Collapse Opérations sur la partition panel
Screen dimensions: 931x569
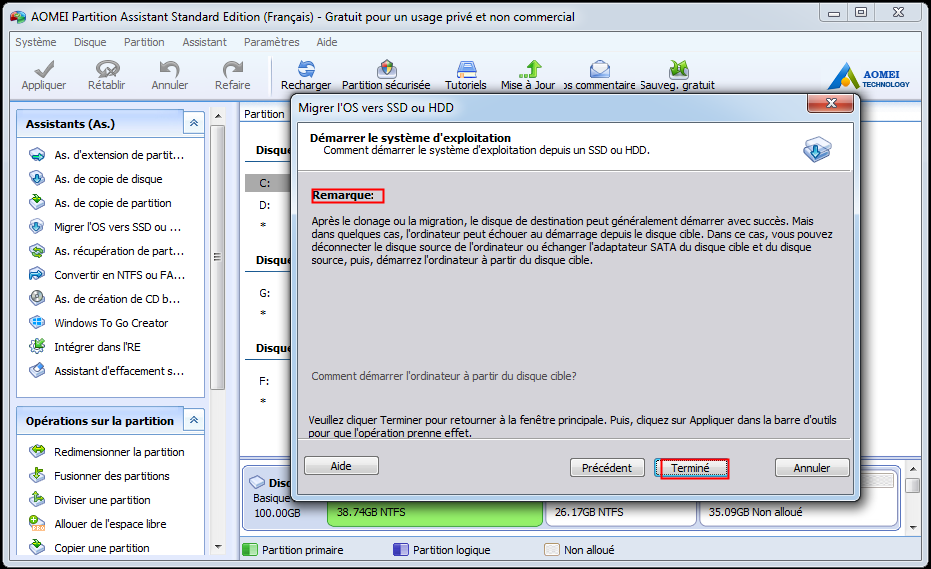[x=194, y=420]
